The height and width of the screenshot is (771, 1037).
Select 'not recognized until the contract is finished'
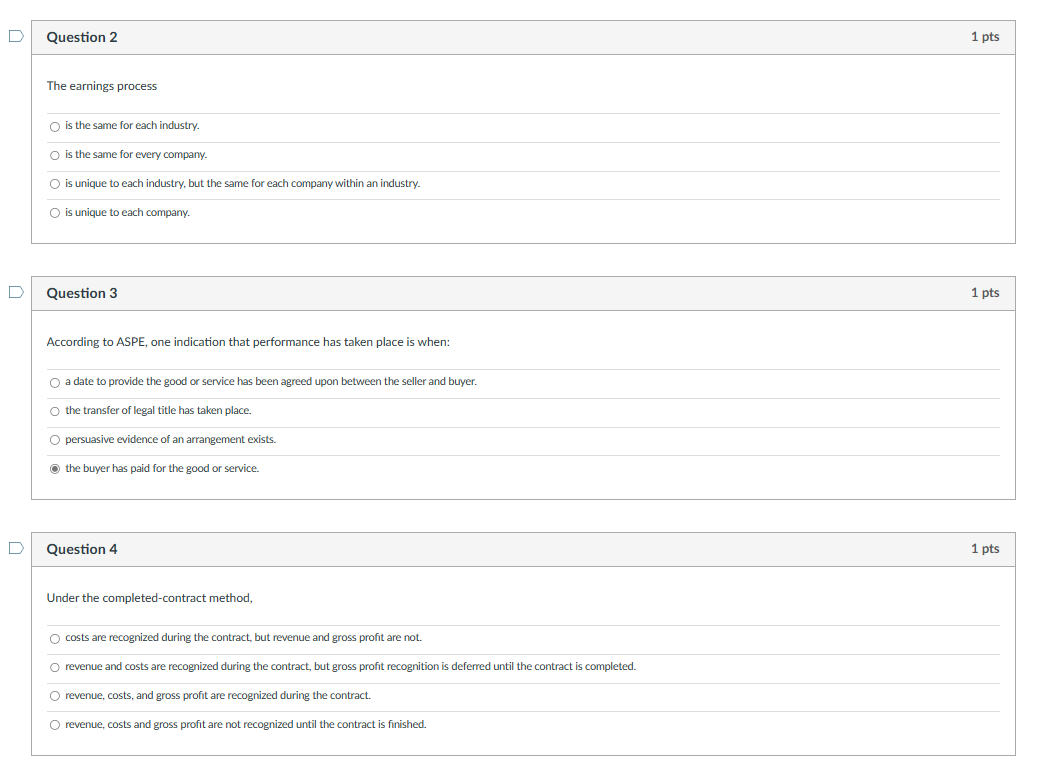(55, 725)
